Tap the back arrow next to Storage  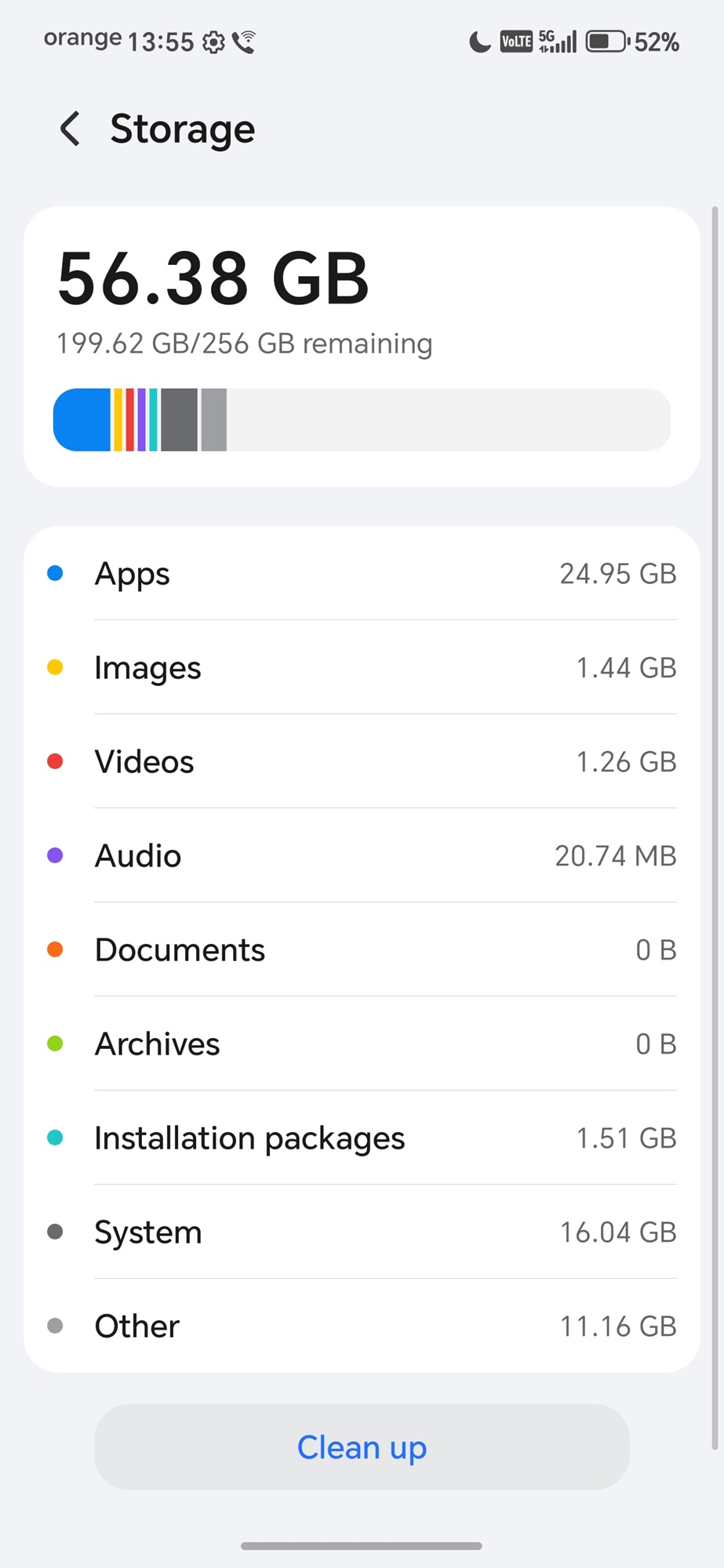tap(70, 129)
